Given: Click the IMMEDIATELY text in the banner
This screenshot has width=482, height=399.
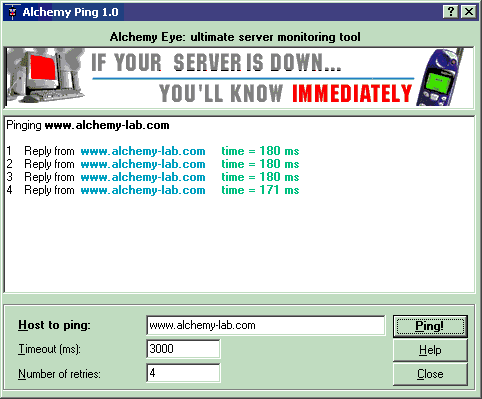Looking at the screenshot, I should [352, 93].
